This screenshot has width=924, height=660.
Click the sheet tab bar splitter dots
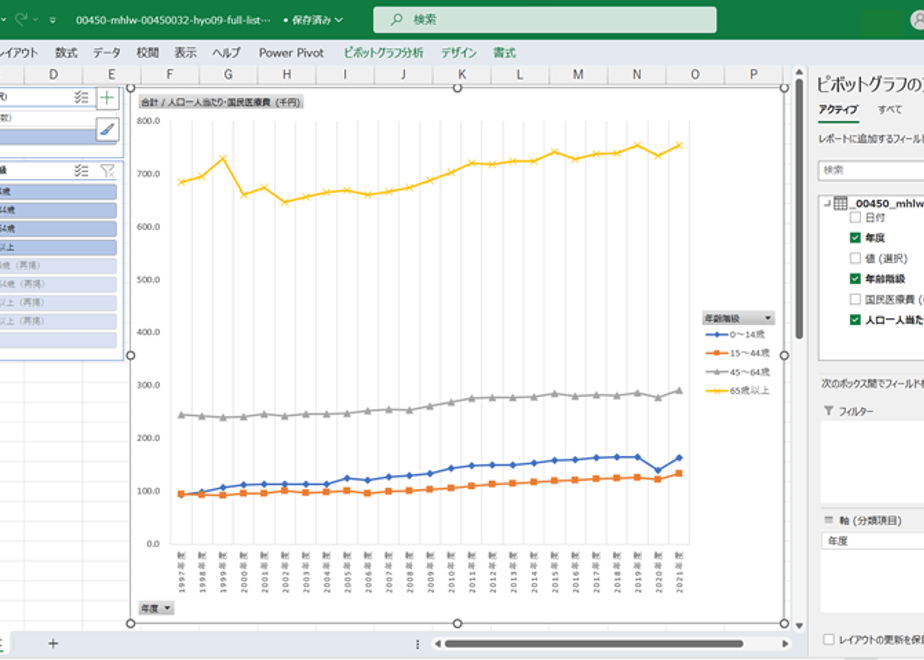pyautogui.click(x=418, y=644)
